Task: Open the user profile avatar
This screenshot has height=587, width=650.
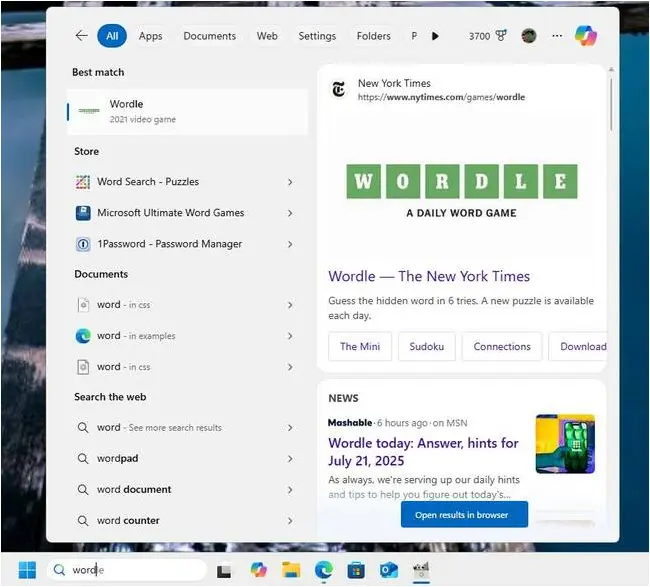Action: pos(529,36)
